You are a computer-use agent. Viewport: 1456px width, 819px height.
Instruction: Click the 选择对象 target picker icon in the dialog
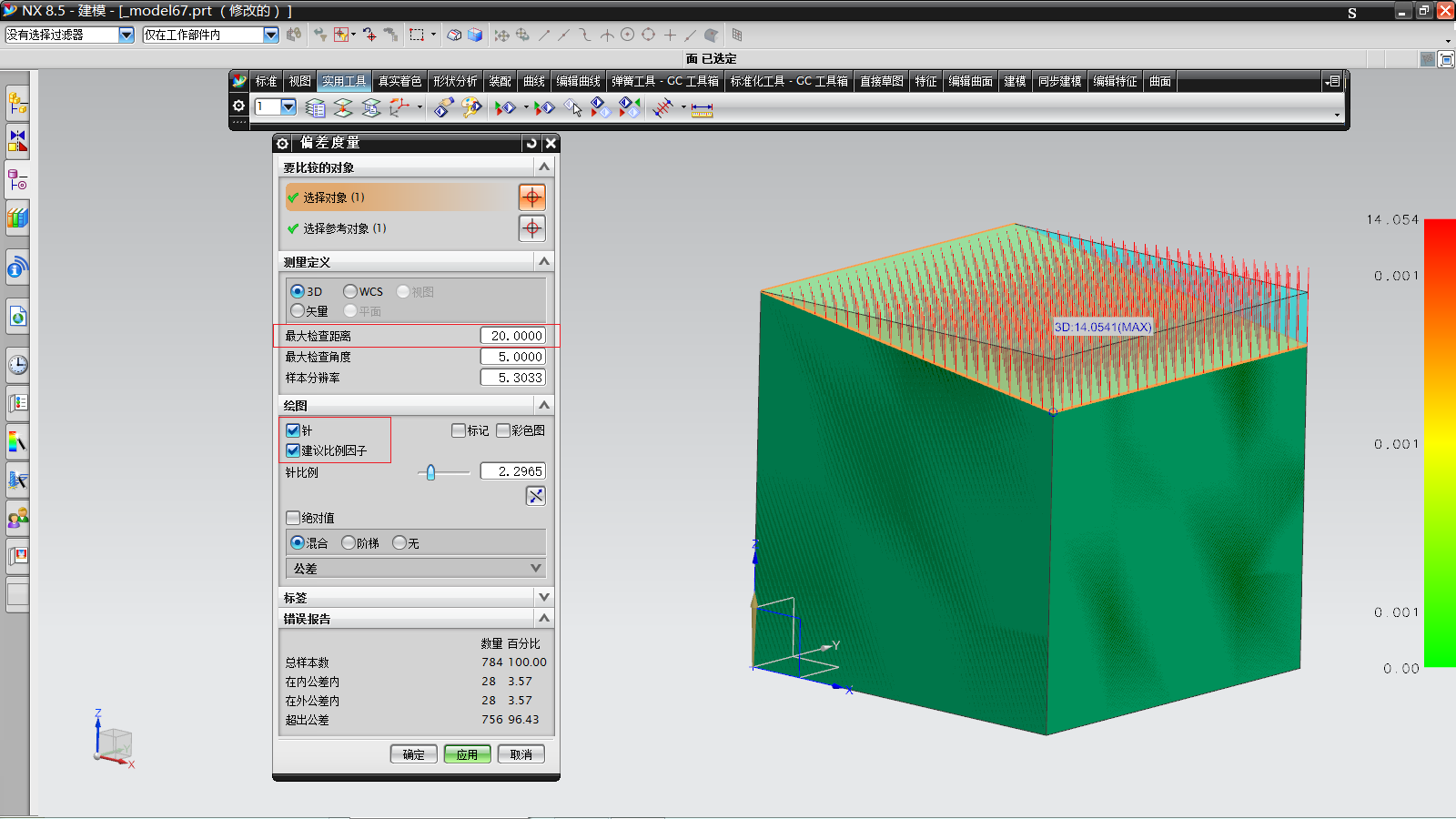(531, 197)
